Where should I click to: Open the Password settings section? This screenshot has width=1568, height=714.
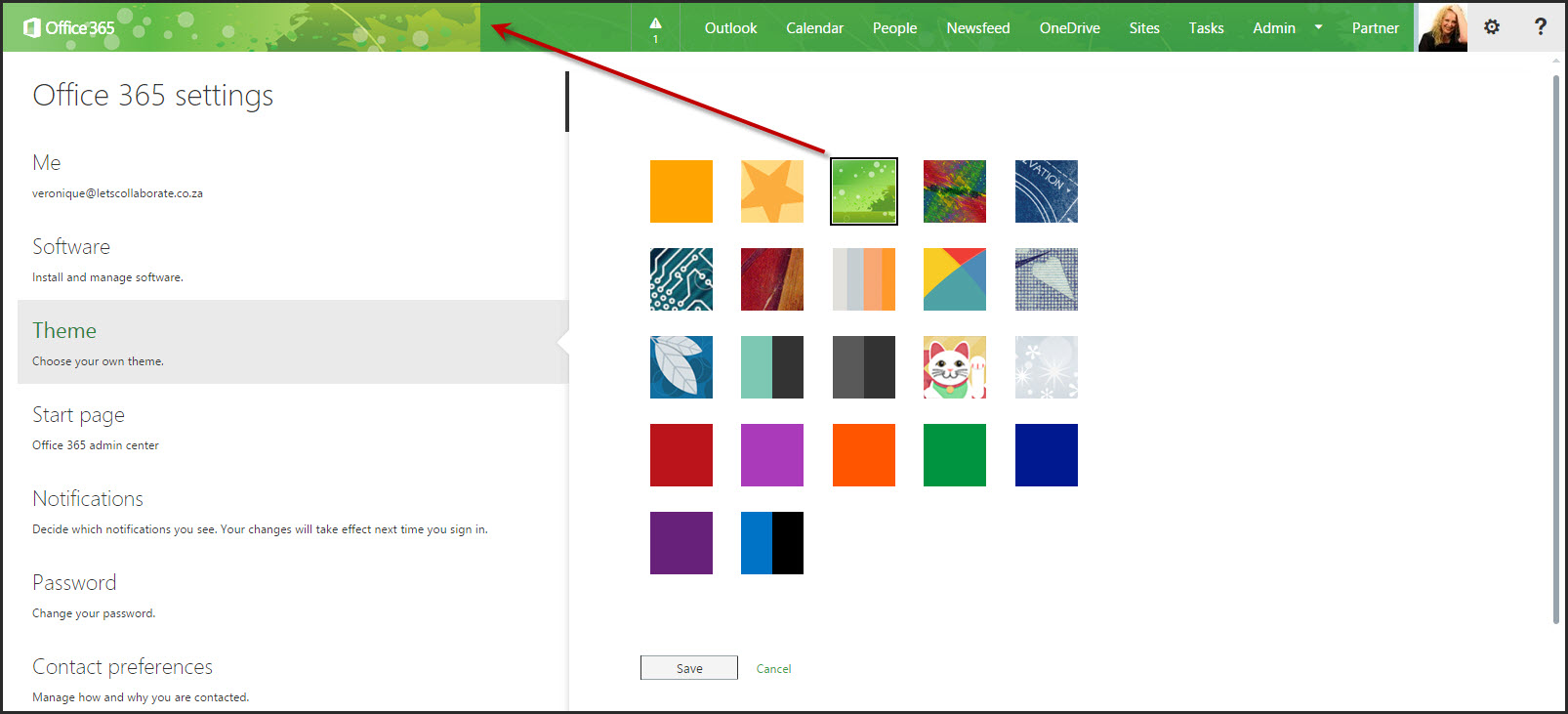coord(74,583)
